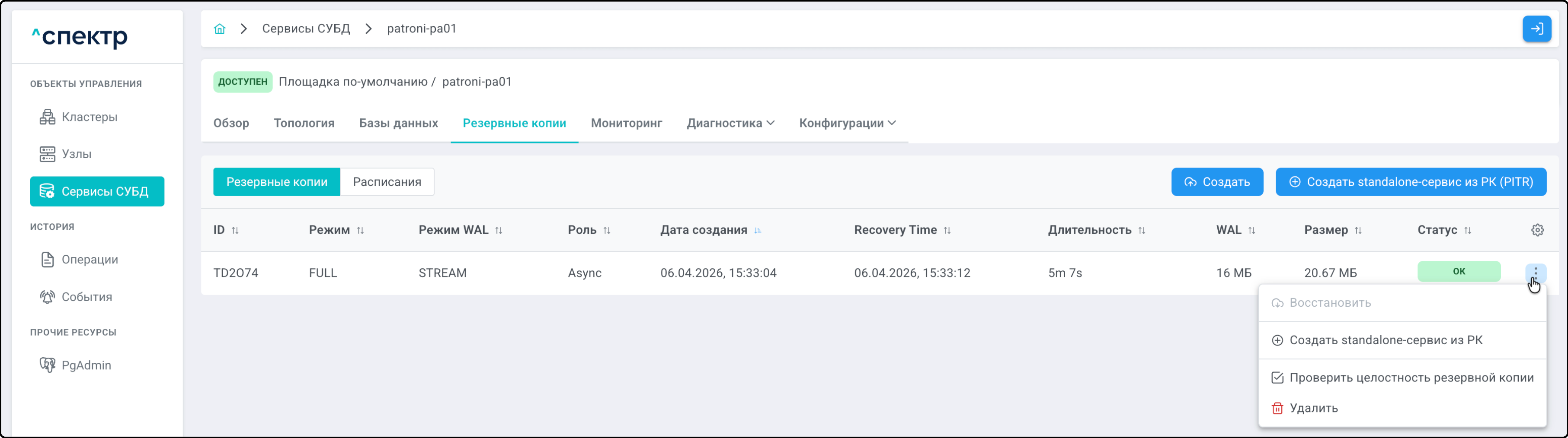Screen dimensions: 1568x438
Task: Click the green OK status badge
Action: click(1459, 271)
